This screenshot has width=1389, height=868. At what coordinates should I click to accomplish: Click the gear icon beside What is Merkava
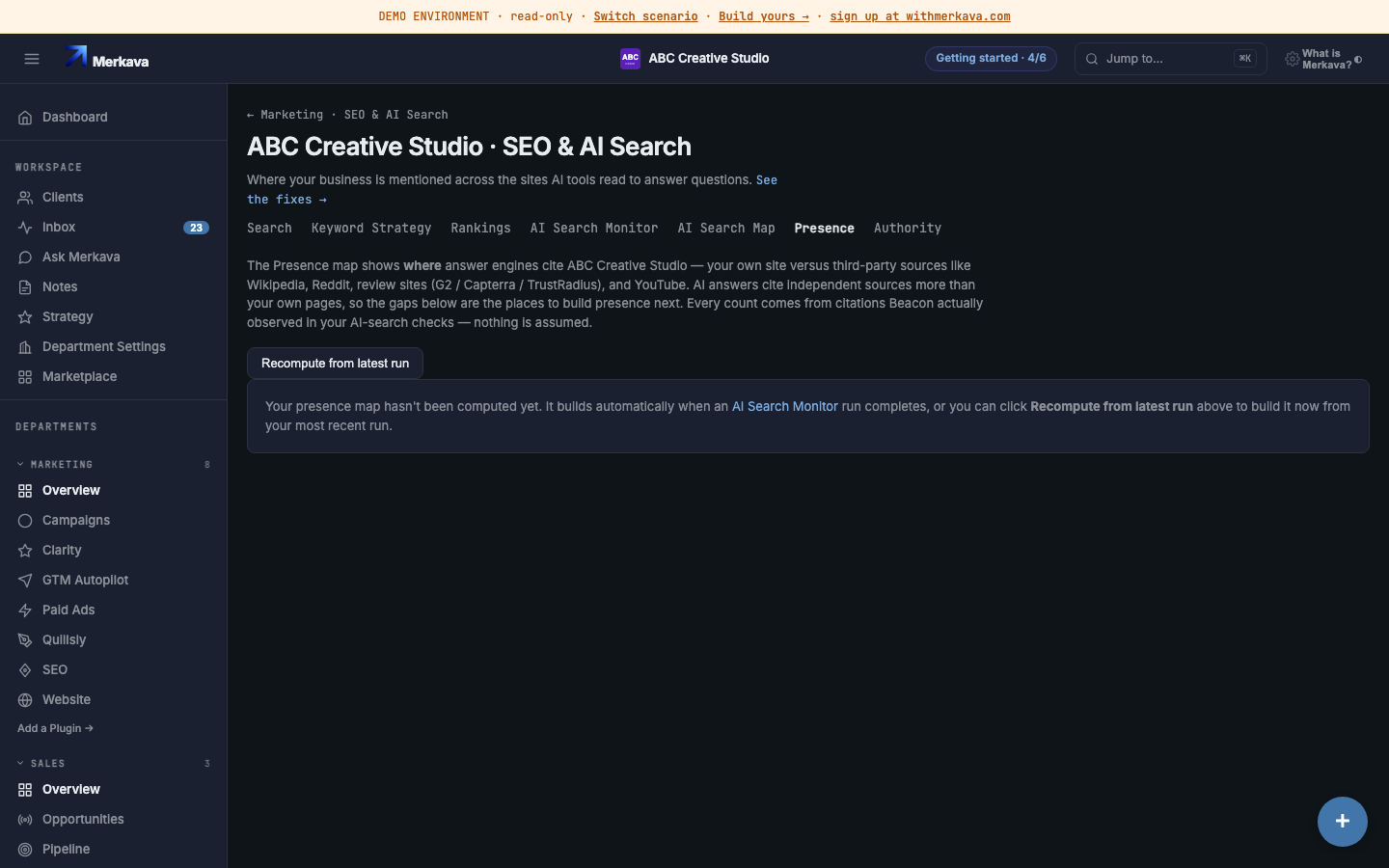pos(1292,60)
